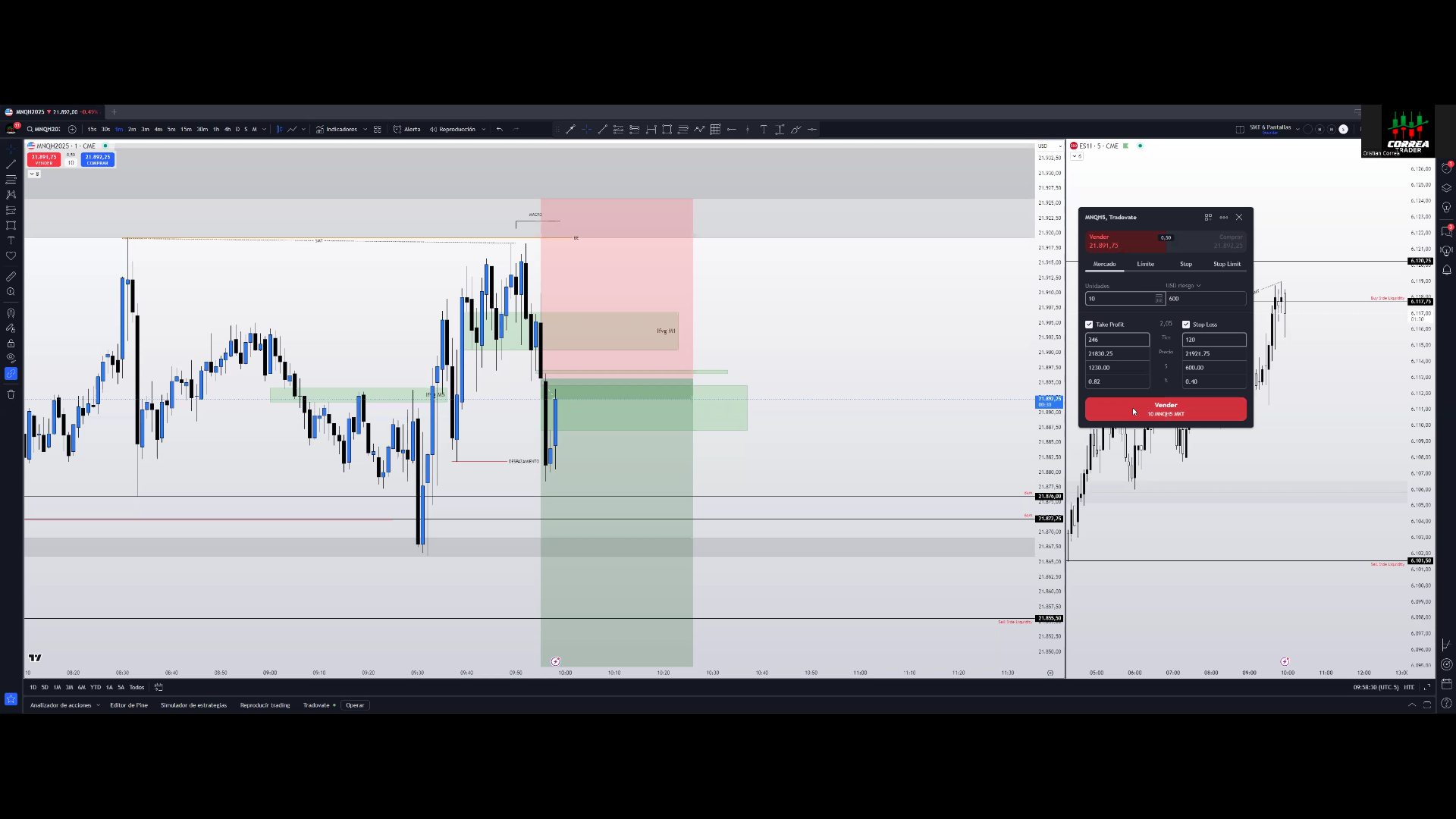
Task: Open calculator icon in Unidades field
Action: 1159,299
